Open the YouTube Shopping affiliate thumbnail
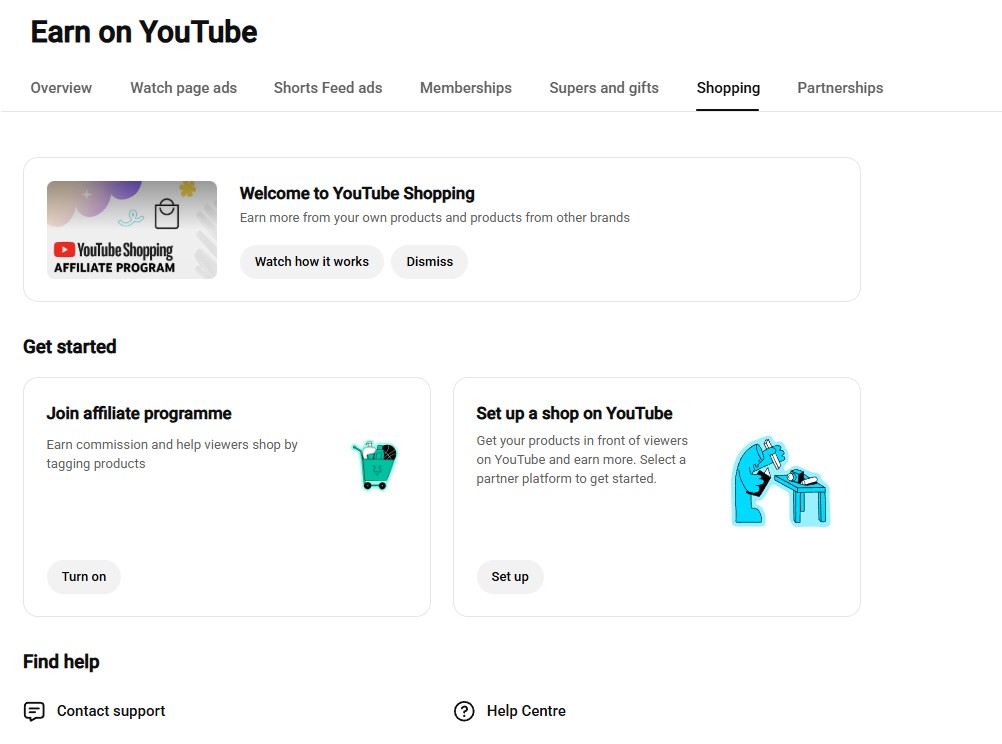This screenshot has width=1002, height=744. 132,229
